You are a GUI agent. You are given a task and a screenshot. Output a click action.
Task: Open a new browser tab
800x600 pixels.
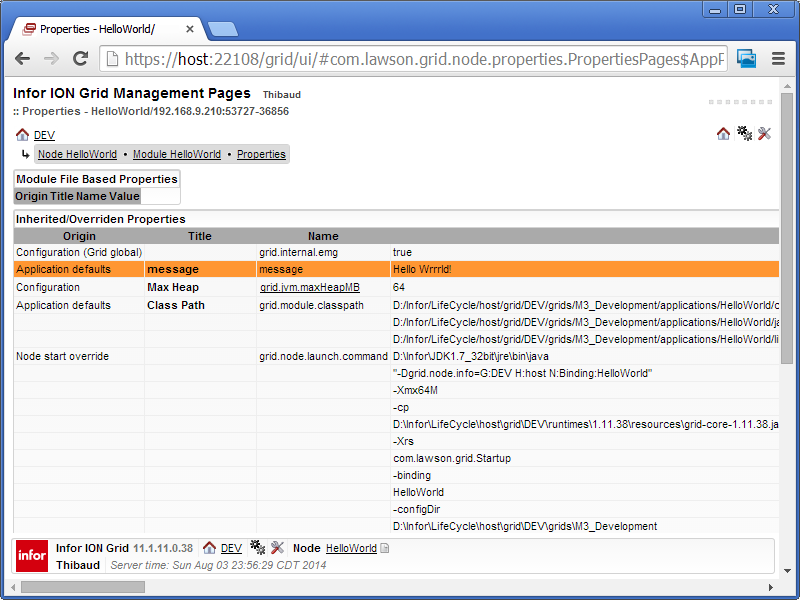222,29
